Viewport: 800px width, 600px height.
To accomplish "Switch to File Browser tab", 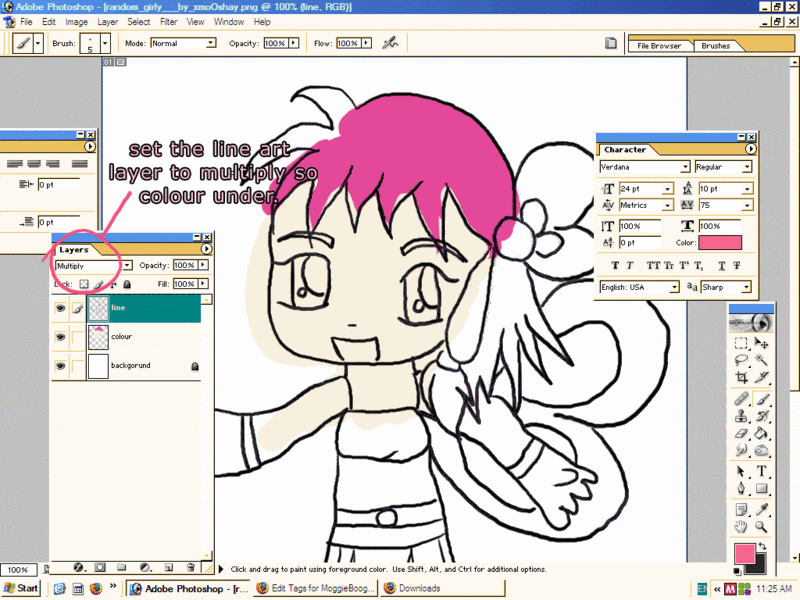I will pyautogui.click(x=659, y=46).
